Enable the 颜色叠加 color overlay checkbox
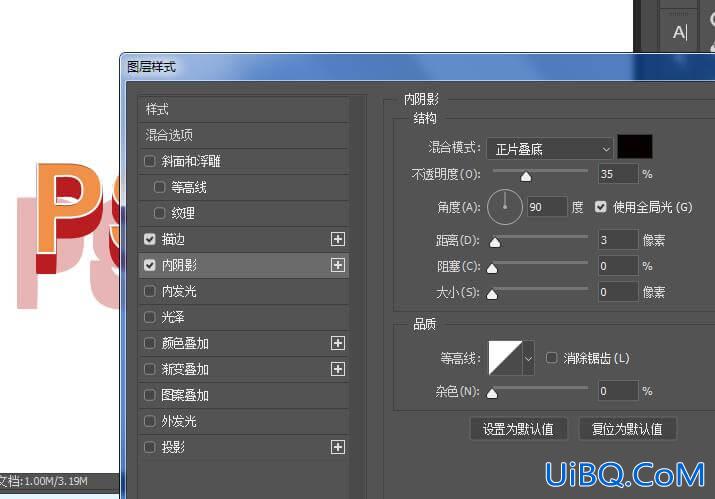Screen dimensions: 715x499 point(150,343)
